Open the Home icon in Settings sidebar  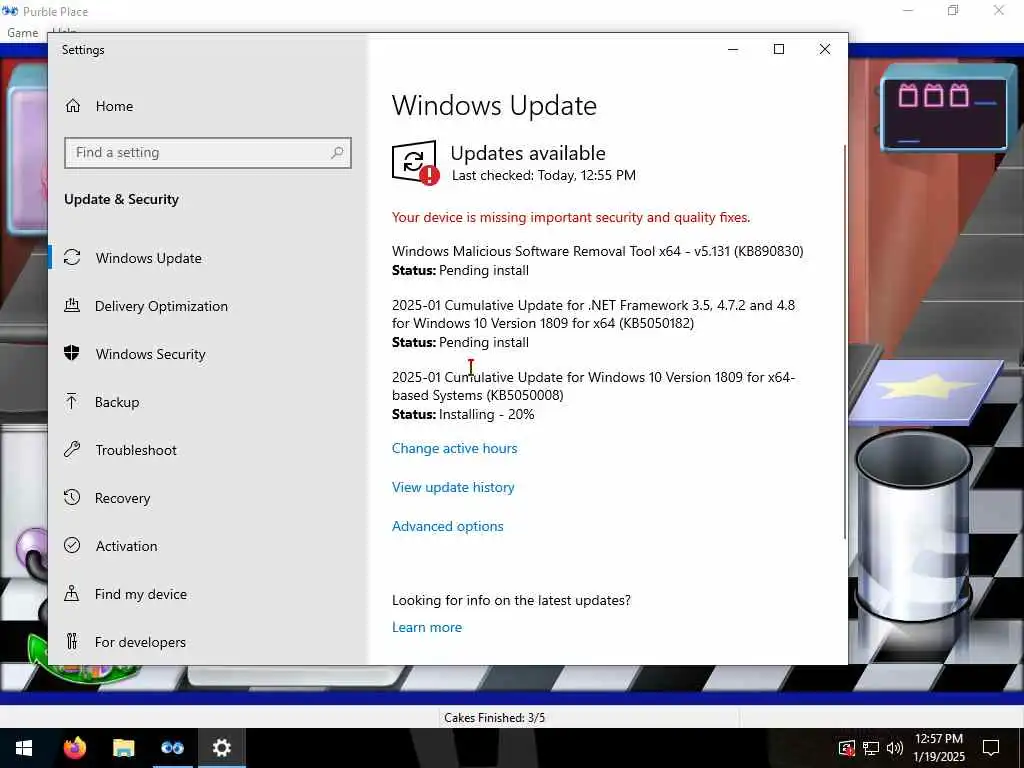pos(72,106)
